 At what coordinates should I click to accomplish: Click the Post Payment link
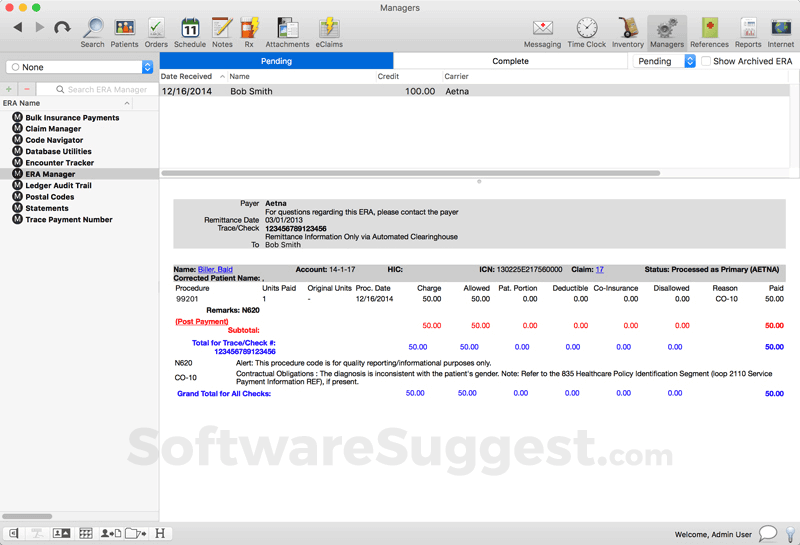pyautogui.click(x=201, y=321)
